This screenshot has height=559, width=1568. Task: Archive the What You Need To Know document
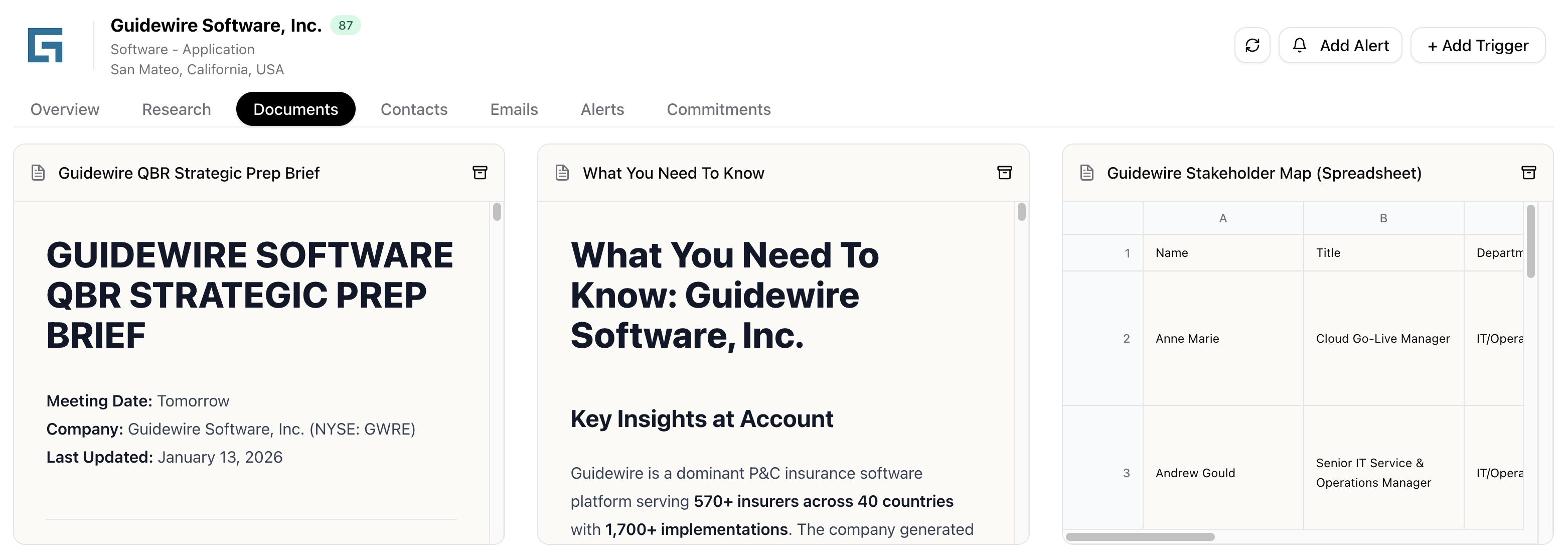tap(1004, 173)
